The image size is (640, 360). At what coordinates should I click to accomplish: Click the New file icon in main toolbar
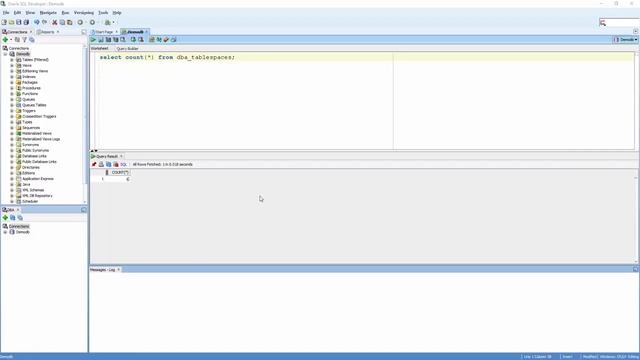pyautogui.click(x=4, y=22)
